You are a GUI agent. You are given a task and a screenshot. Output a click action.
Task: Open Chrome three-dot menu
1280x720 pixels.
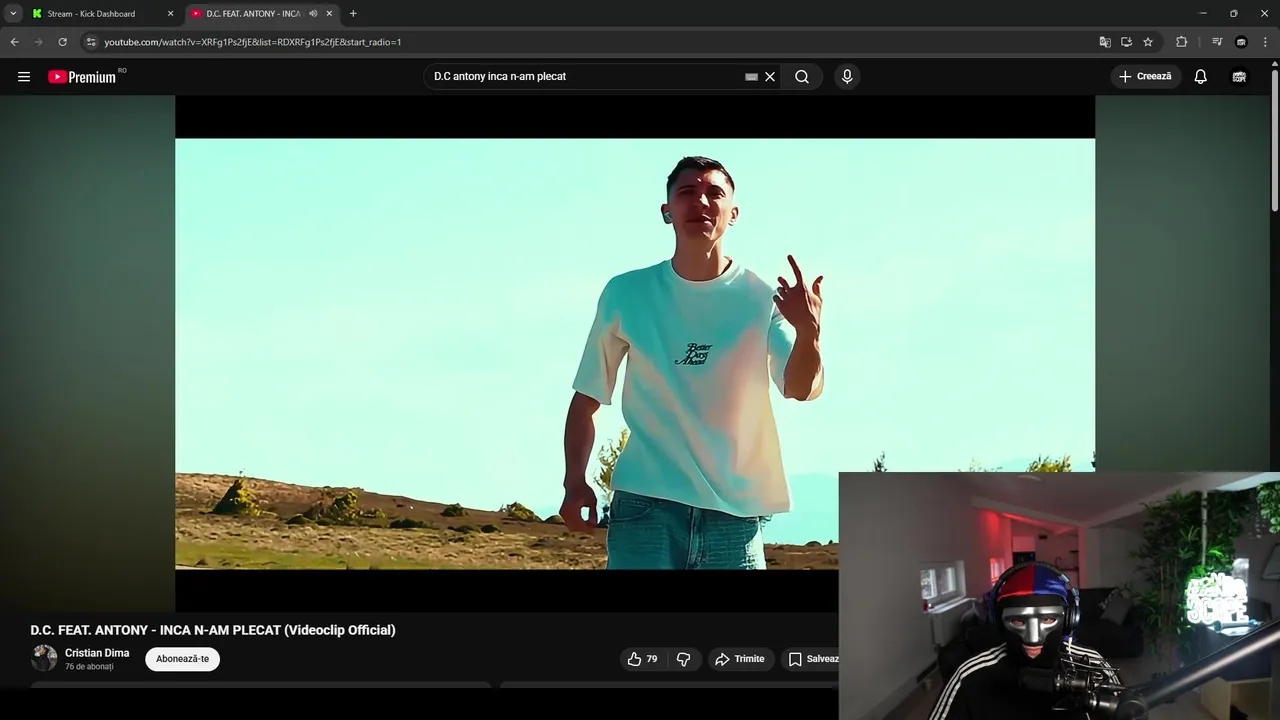(1265, 42)
